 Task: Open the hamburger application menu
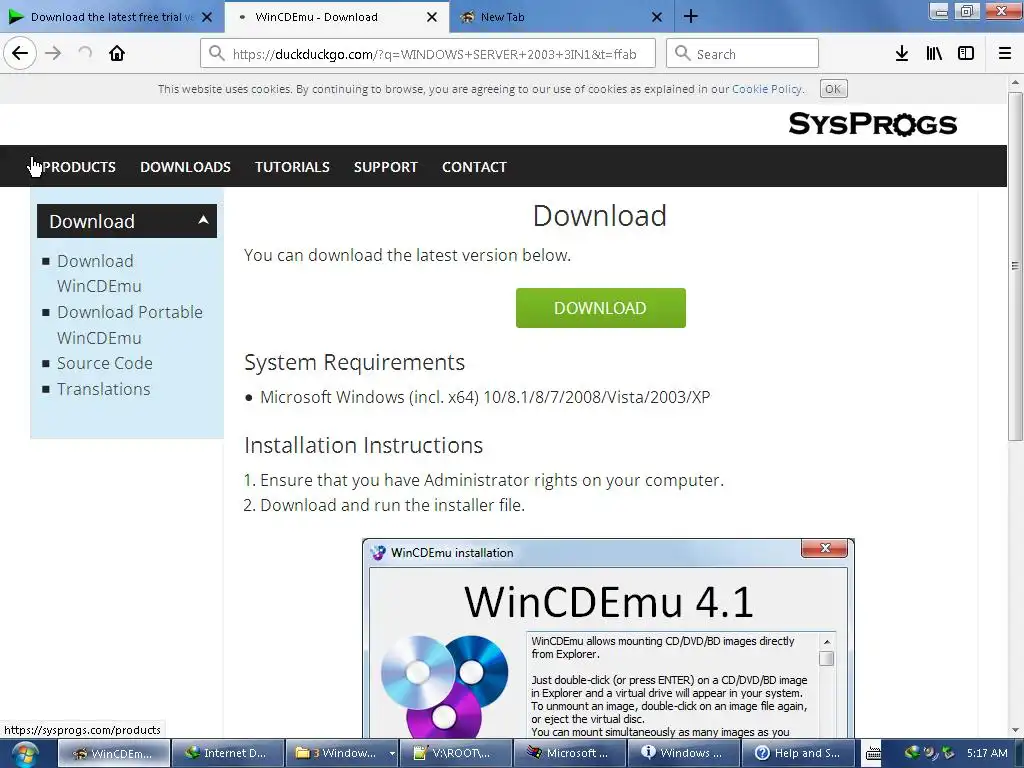pos(1005,54)
